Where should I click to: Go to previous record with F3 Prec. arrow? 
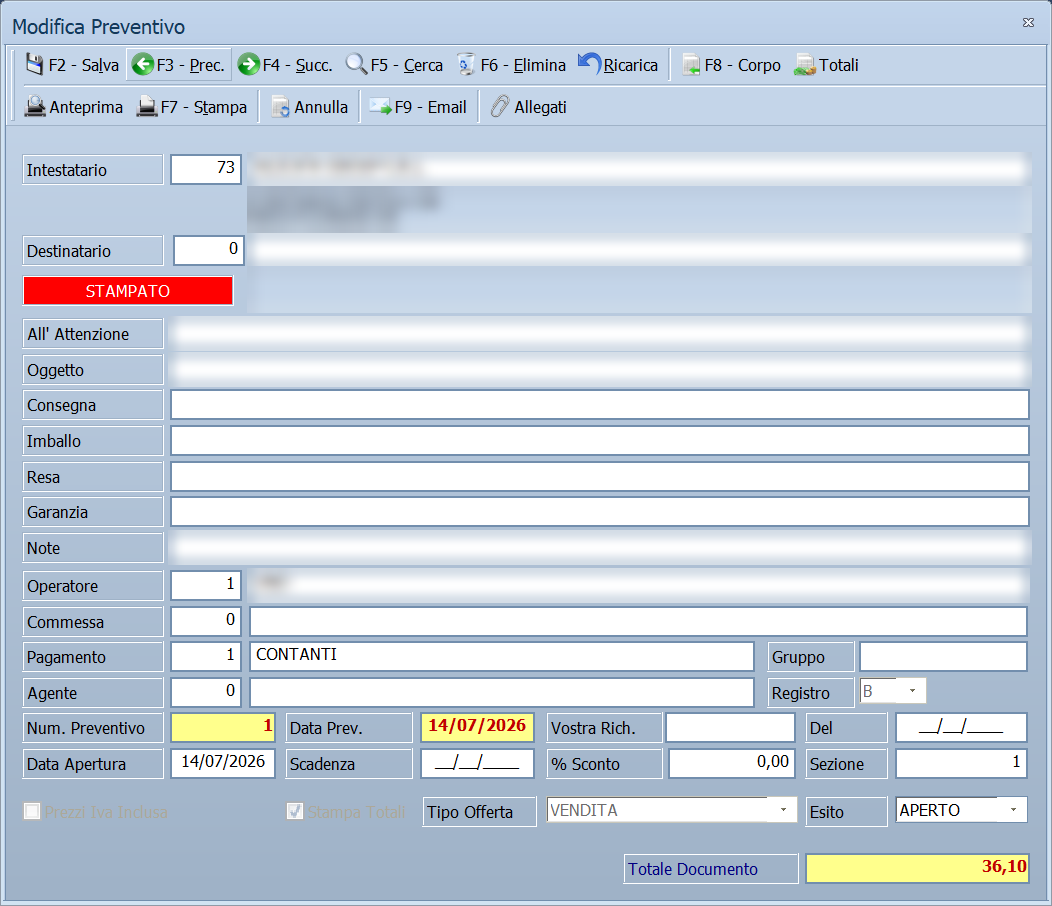tap(143, 64)
